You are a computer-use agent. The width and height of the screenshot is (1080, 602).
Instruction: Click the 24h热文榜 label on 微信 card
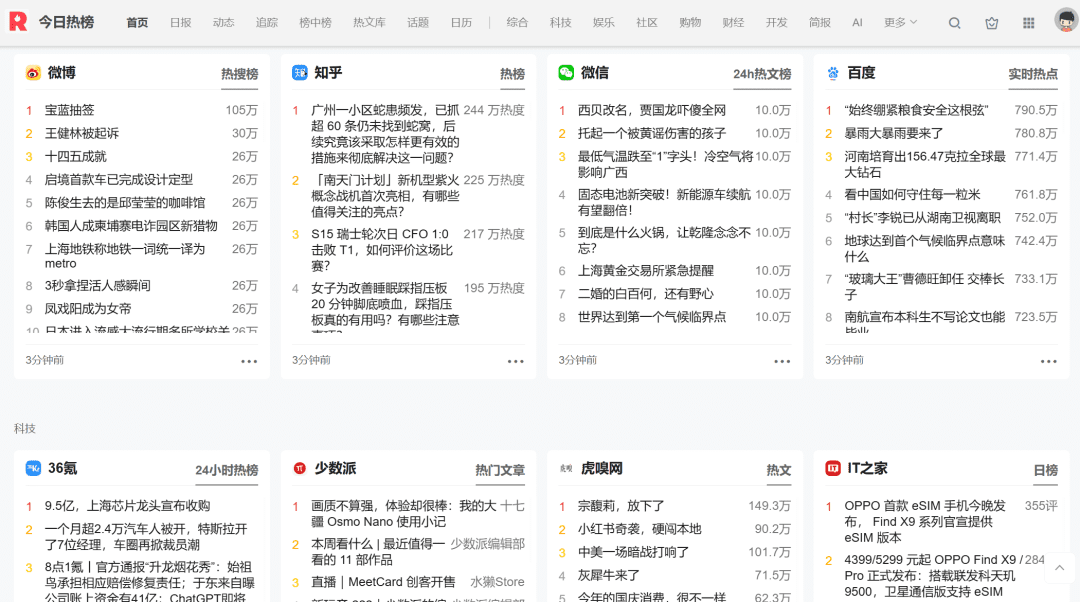pyautogui.click(x=761, y=74)
